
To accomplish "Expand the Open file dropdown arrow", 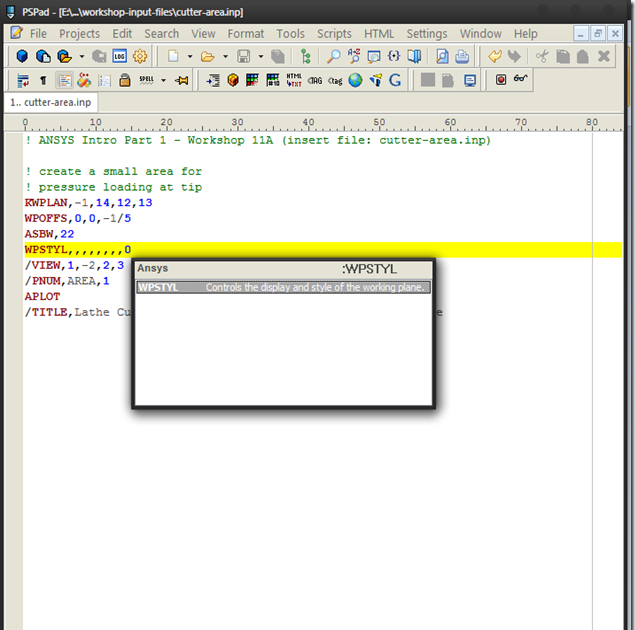I will 225,57.
